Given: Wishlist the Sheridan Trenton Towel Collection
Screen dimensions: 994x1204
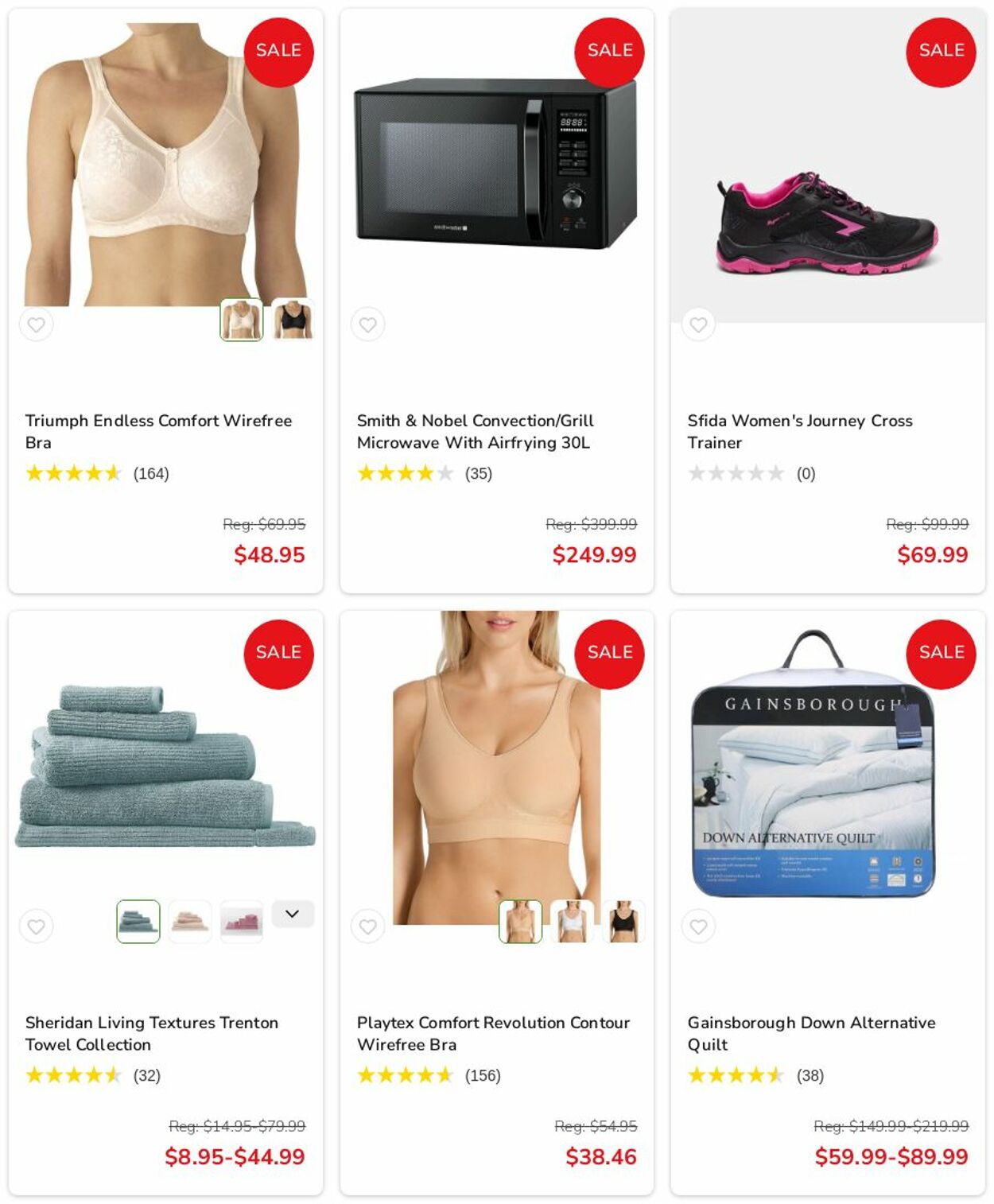Looking at the screenshot, I should pyautogui.click(x=37, y=926).
